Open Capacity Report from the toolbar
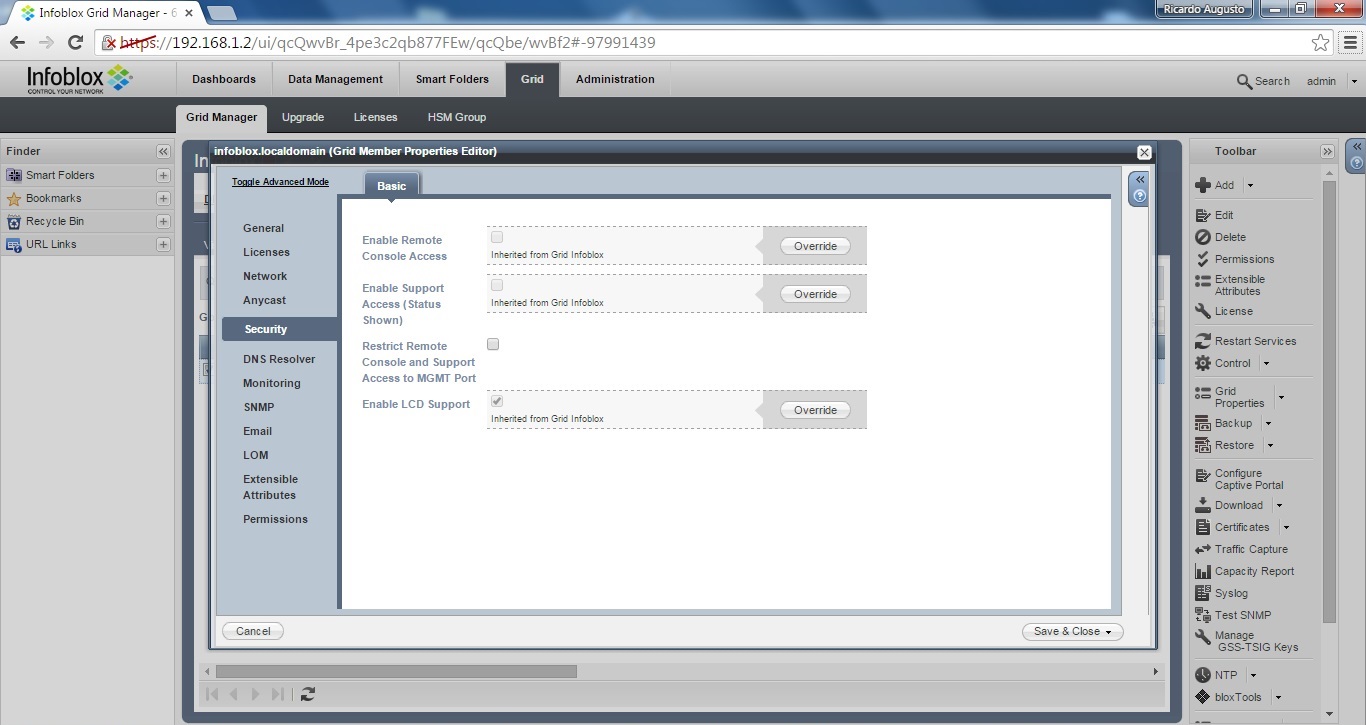The height and width of the screenshot is (725, 1366). (1203, 571)
